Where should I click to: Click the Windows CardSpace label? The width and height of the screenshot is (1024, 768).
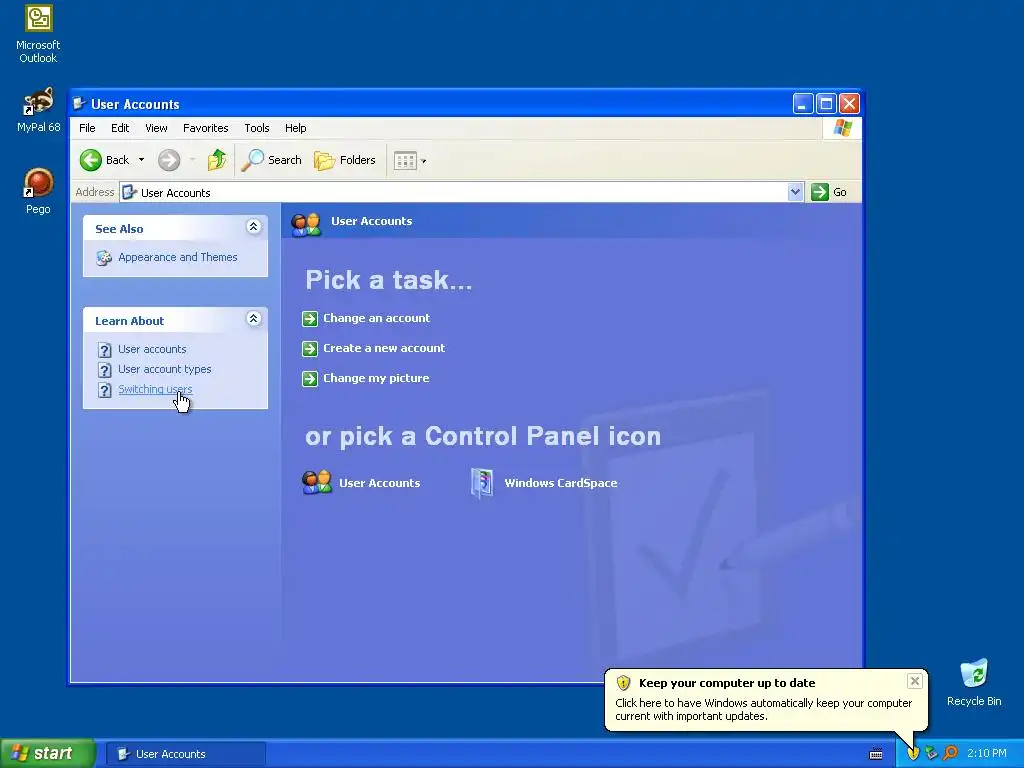pyautogui.click(x=560, y=483)
